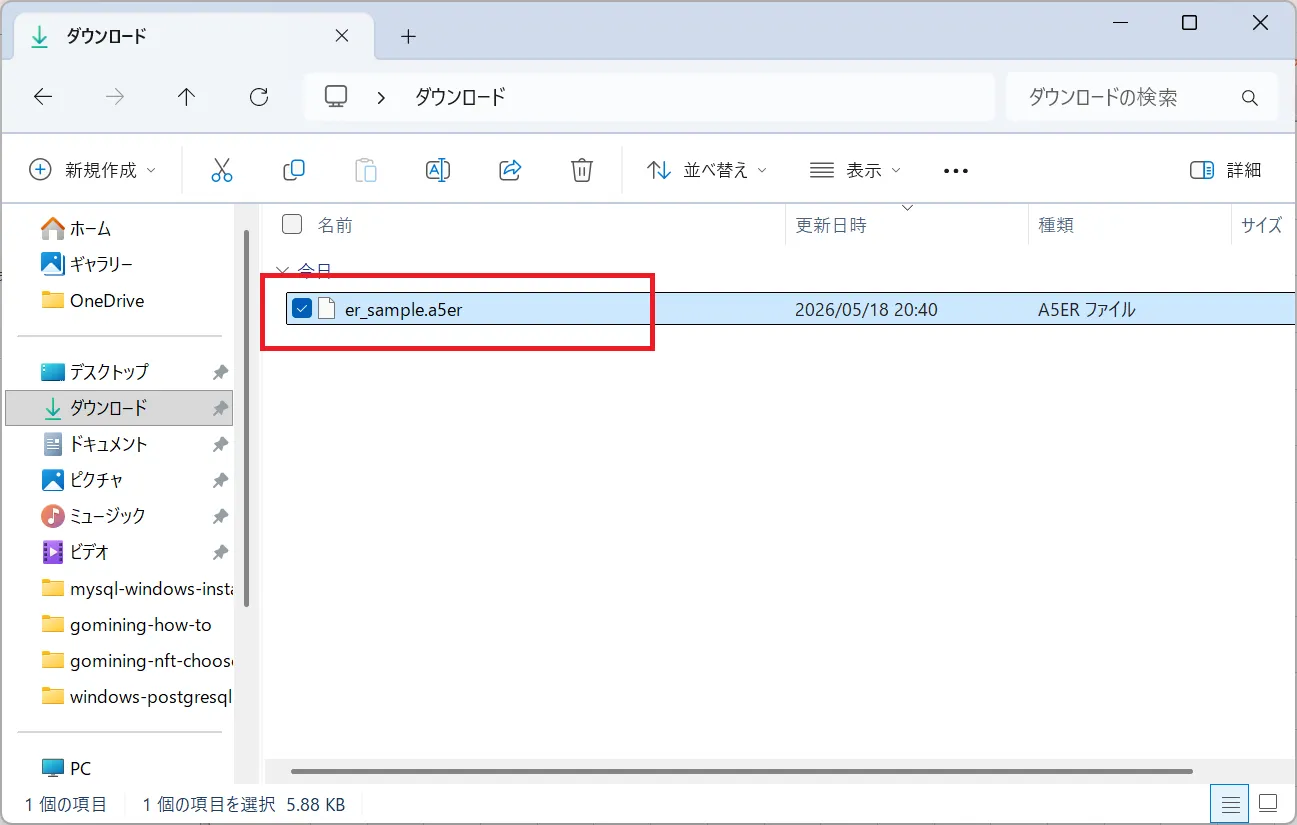Click the search magnifier icon

(x=1249, y=98)
